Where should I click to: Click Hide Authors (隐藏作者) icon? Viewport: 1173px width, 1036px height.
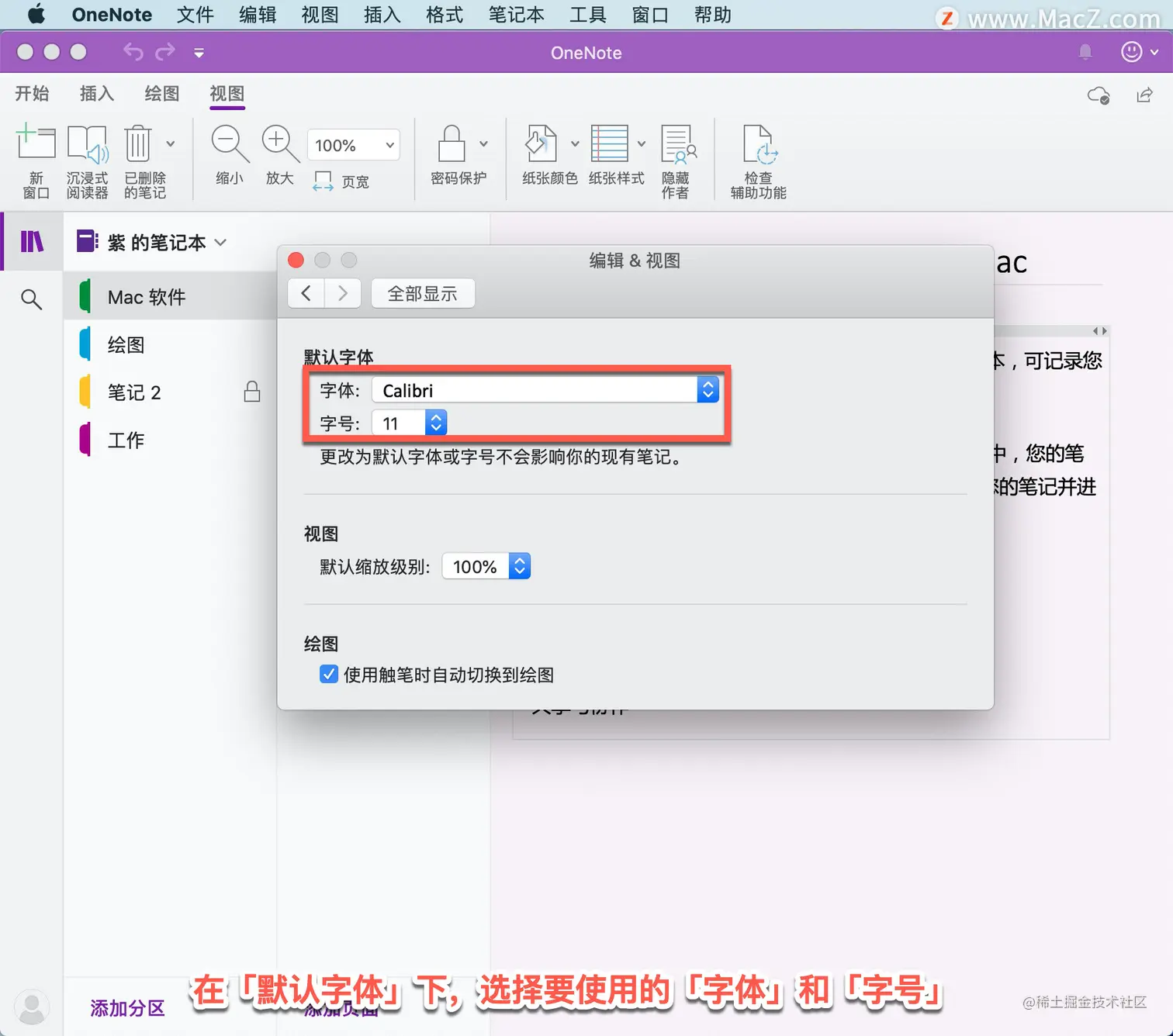tap(678, 144)
